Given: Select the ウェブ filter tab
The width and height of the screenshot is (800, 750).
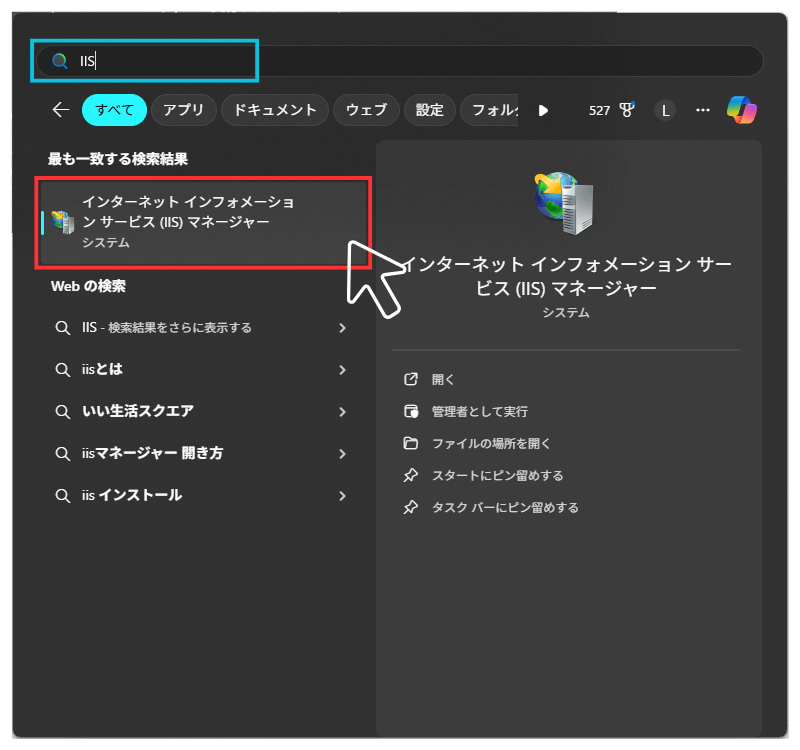Looking at the screenshot, I should point(366,110).
